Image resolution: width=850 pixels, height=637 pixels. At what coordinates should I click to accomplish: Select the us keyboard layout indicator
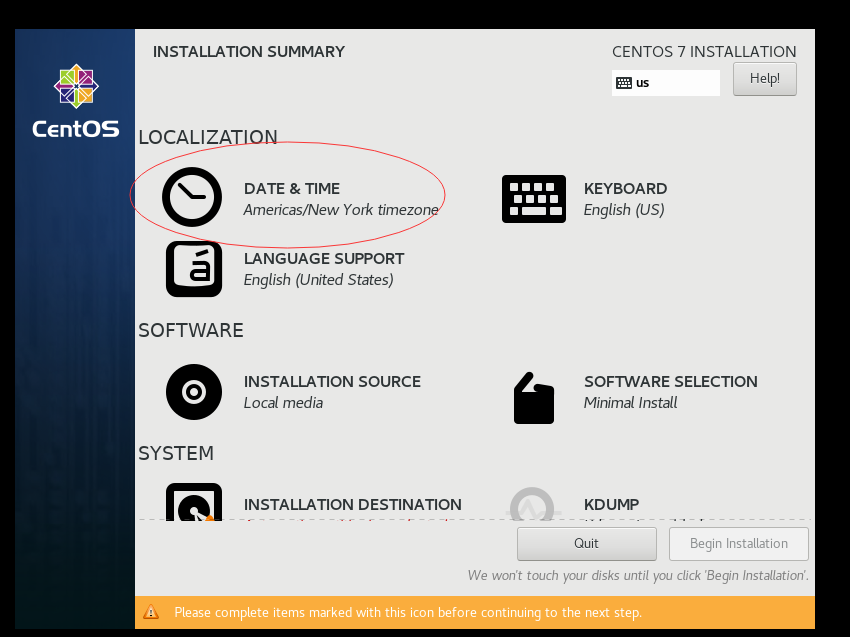pyautogui.click(x=666, y=83)
